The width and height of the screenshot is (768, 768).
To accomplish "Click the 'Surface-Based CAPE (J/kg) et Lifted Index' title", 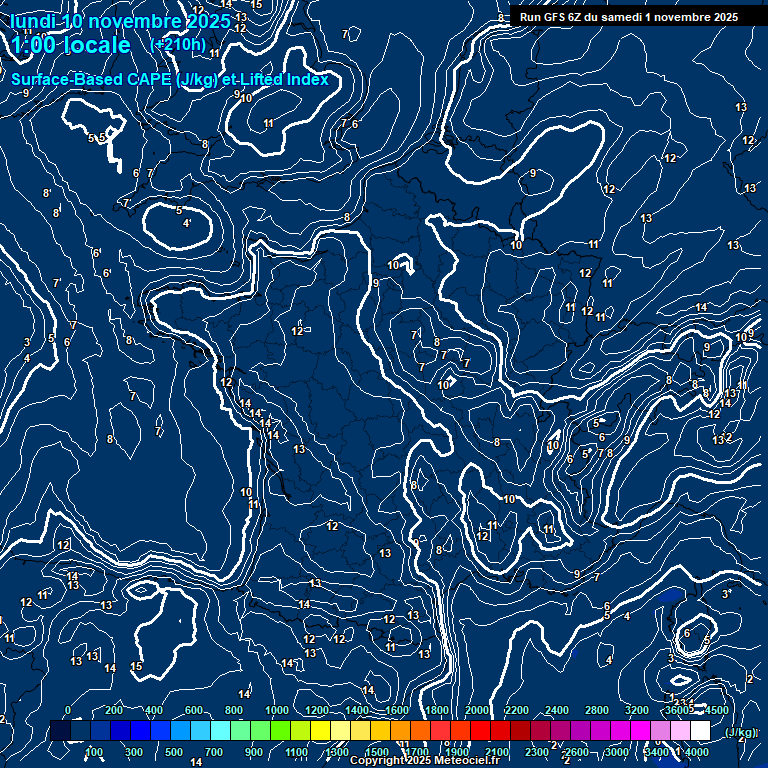I will 169,79.
